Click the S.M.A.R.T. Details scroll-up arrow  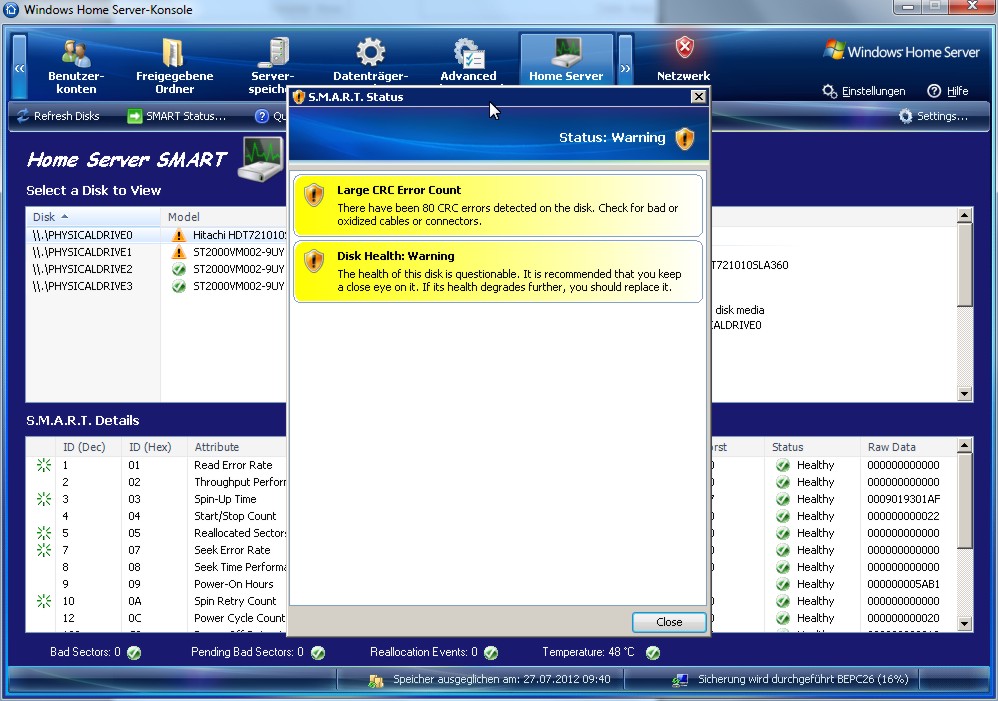coord(964,445)
